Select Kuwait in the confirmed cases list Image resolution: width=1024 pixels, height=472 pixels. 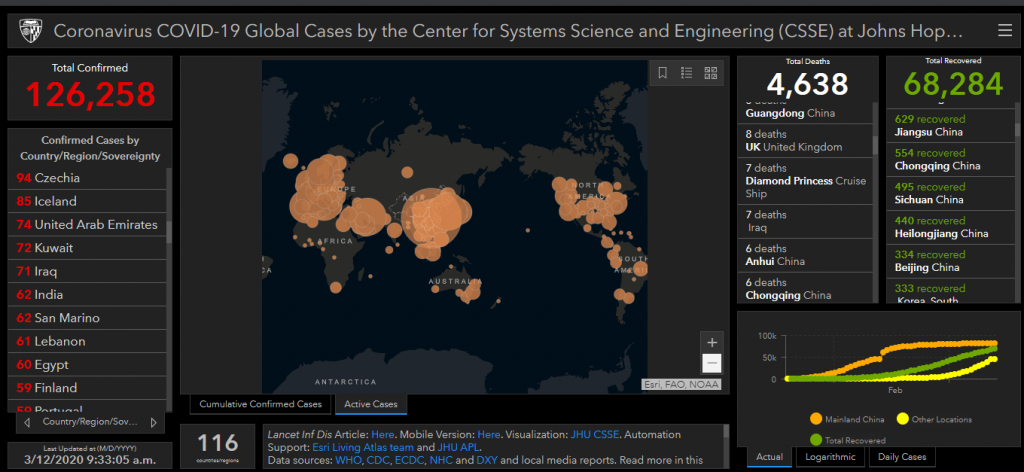tap(88, 248)
